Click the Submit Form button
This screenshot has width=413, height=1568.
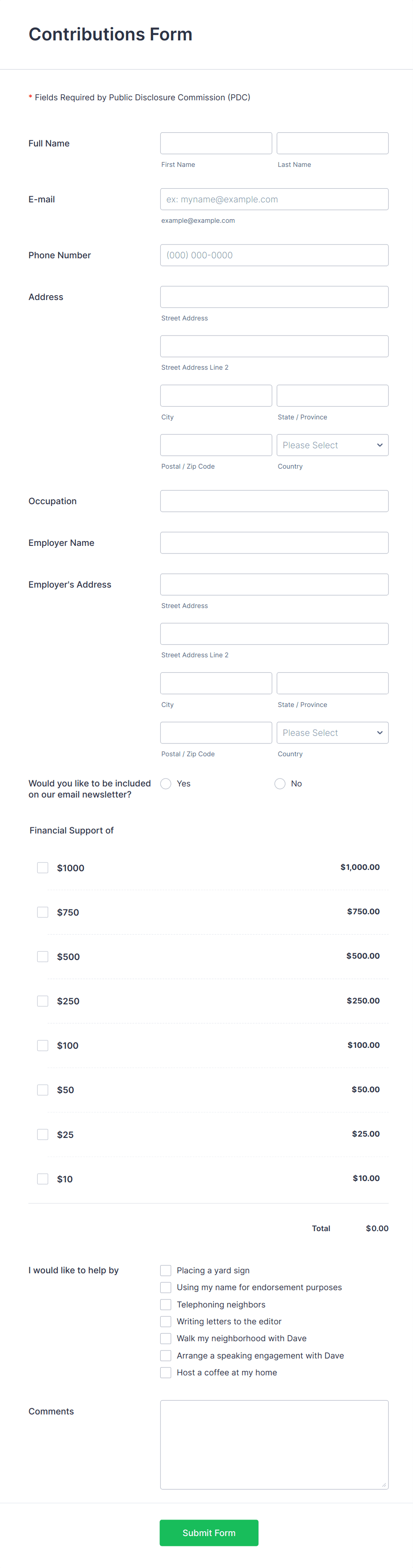point(209,1532)
